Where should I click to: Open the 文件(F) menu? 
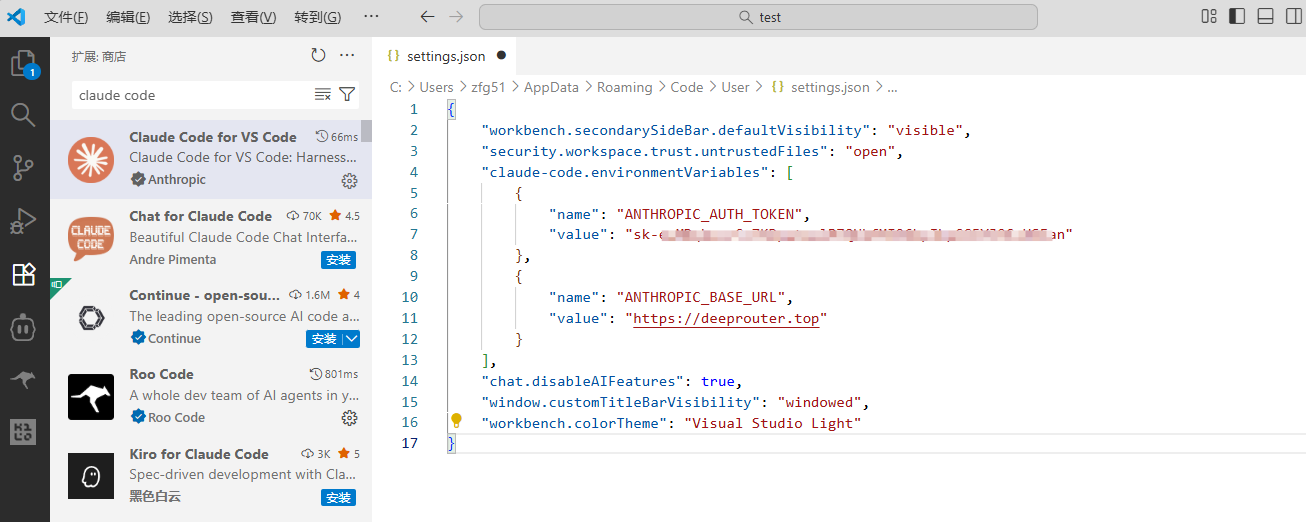tap(67, 17)
